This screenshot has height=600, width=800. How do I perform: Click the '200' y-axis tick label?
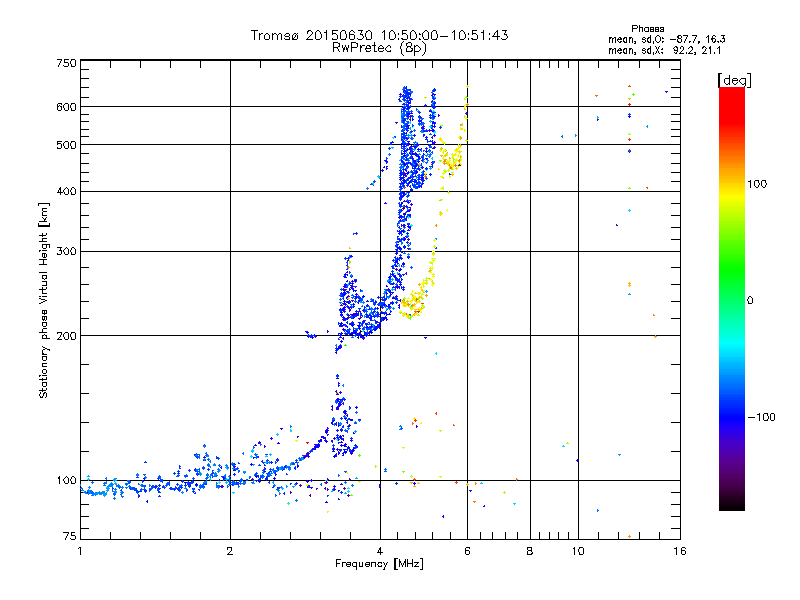tap(66, 336)
